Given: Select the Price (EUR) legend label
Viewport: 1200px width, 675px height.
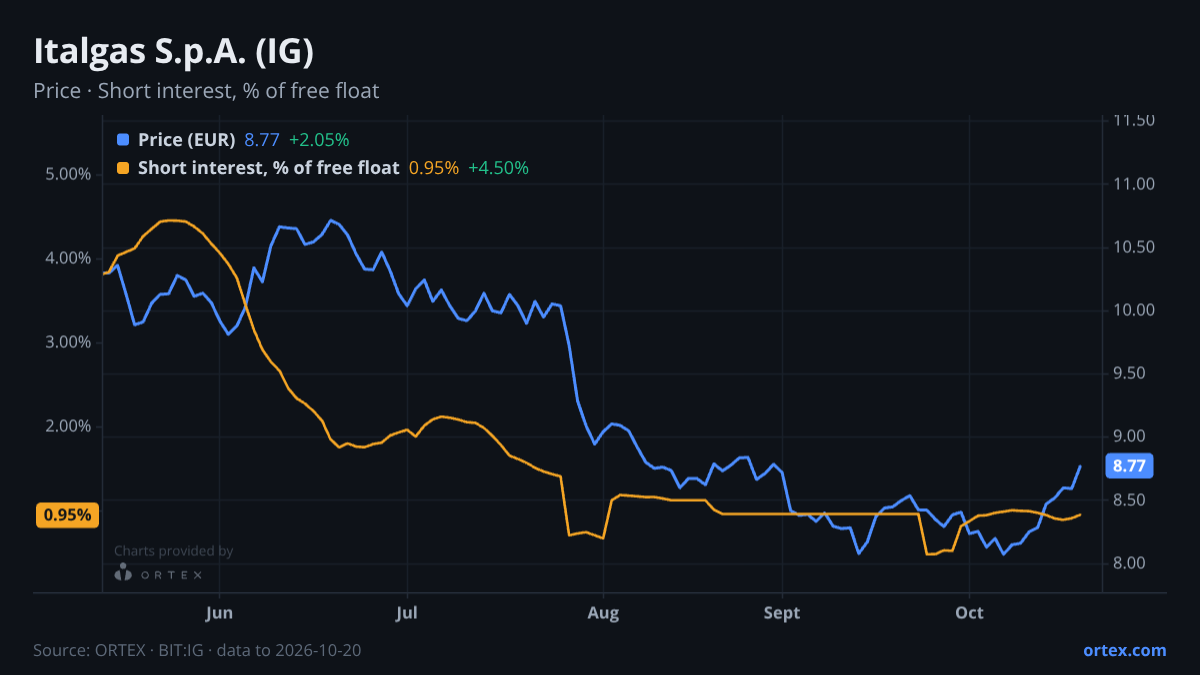Looking at the screenshot, I should 187,140.
